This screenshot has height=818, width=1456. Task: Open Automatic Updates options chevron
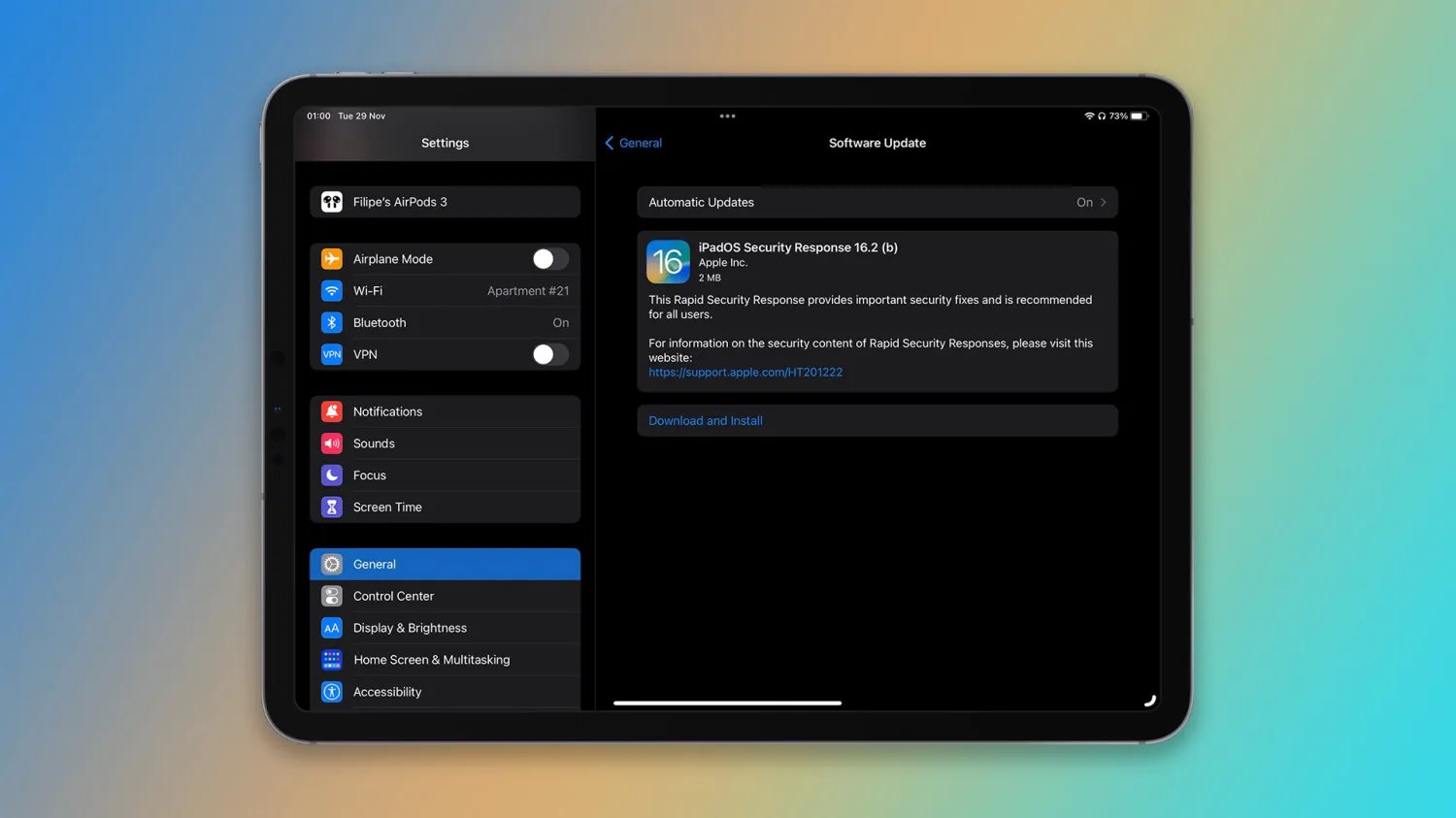(x=1103, y=203)
